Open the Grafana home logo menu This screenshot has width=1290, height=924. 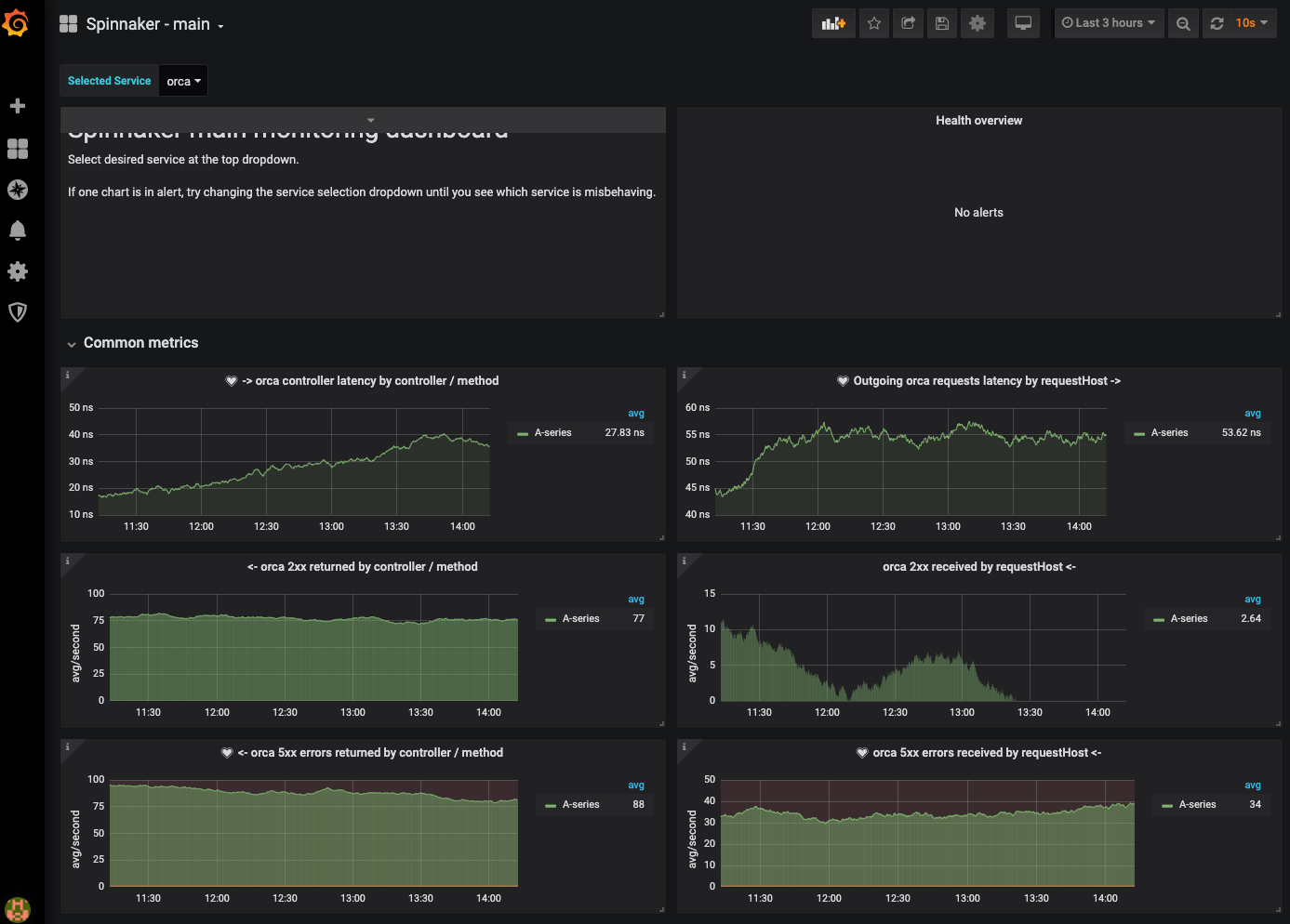click(17, 23)
